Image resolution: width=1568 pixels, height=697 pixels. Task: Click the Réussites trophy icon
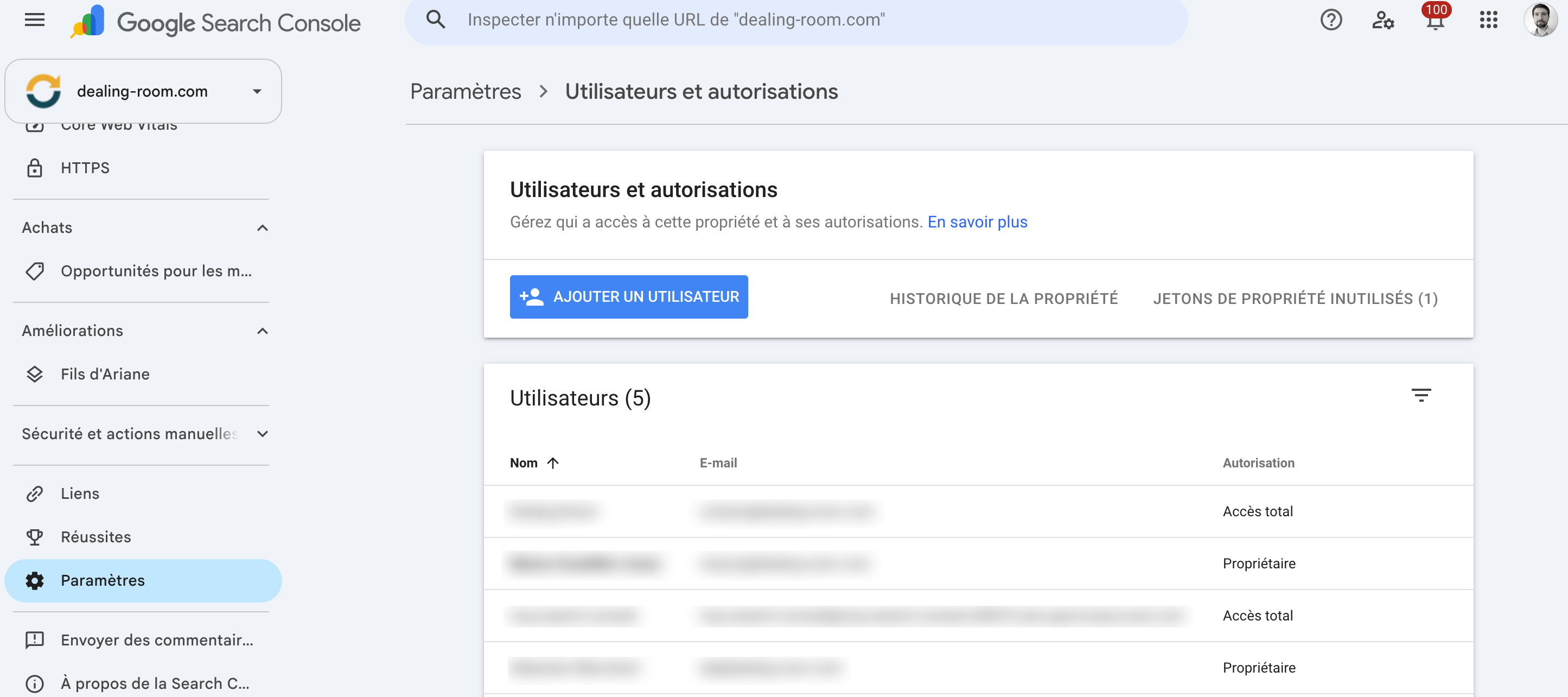click(x=35, y=537)
